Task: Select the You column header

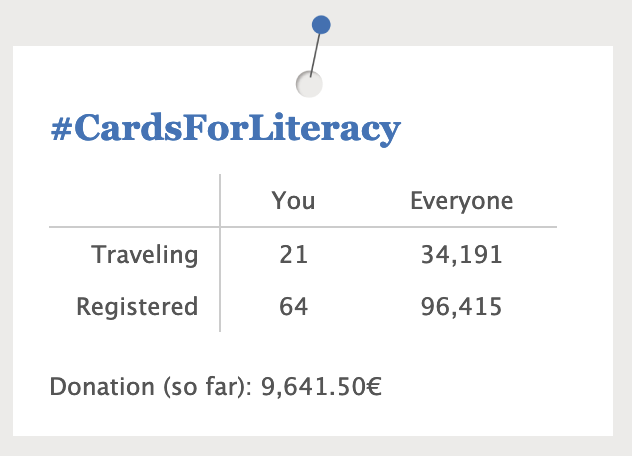Action: pos(293,201)
